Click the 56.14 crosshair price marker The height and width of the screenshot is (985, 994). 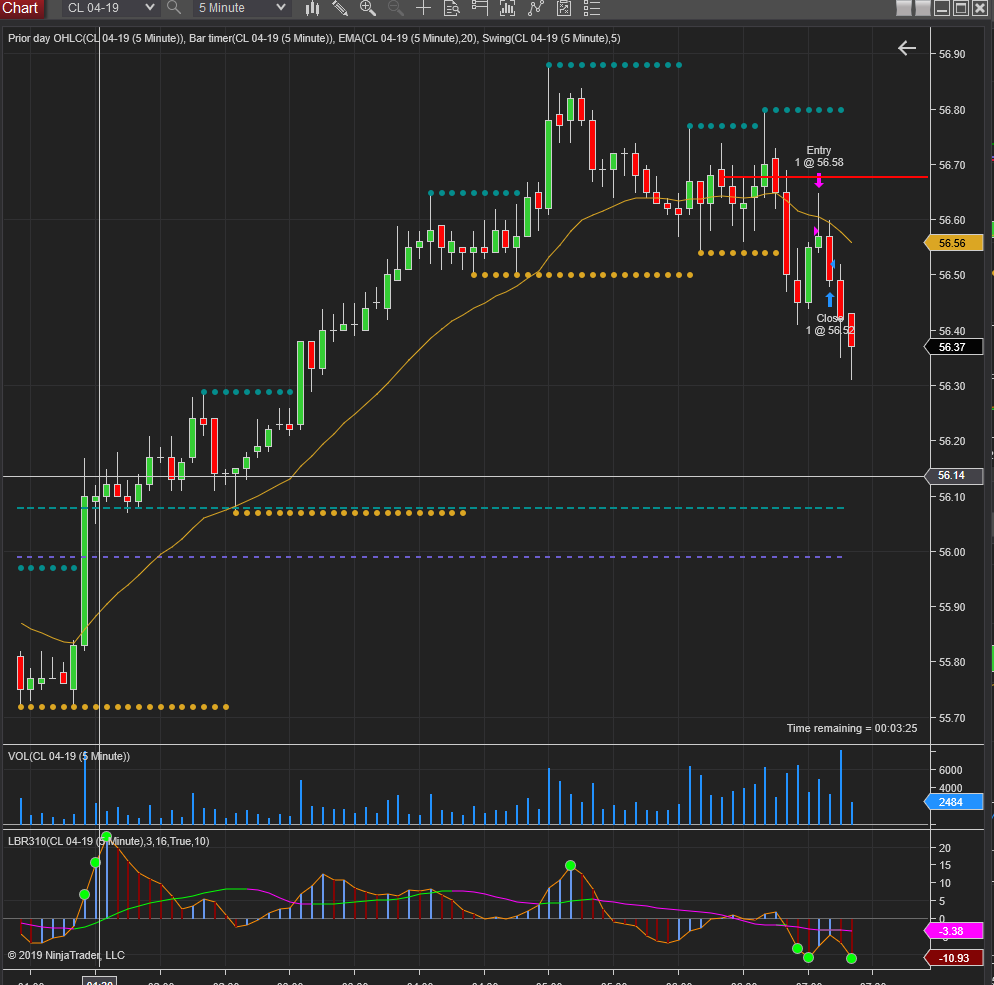point(953,475)
